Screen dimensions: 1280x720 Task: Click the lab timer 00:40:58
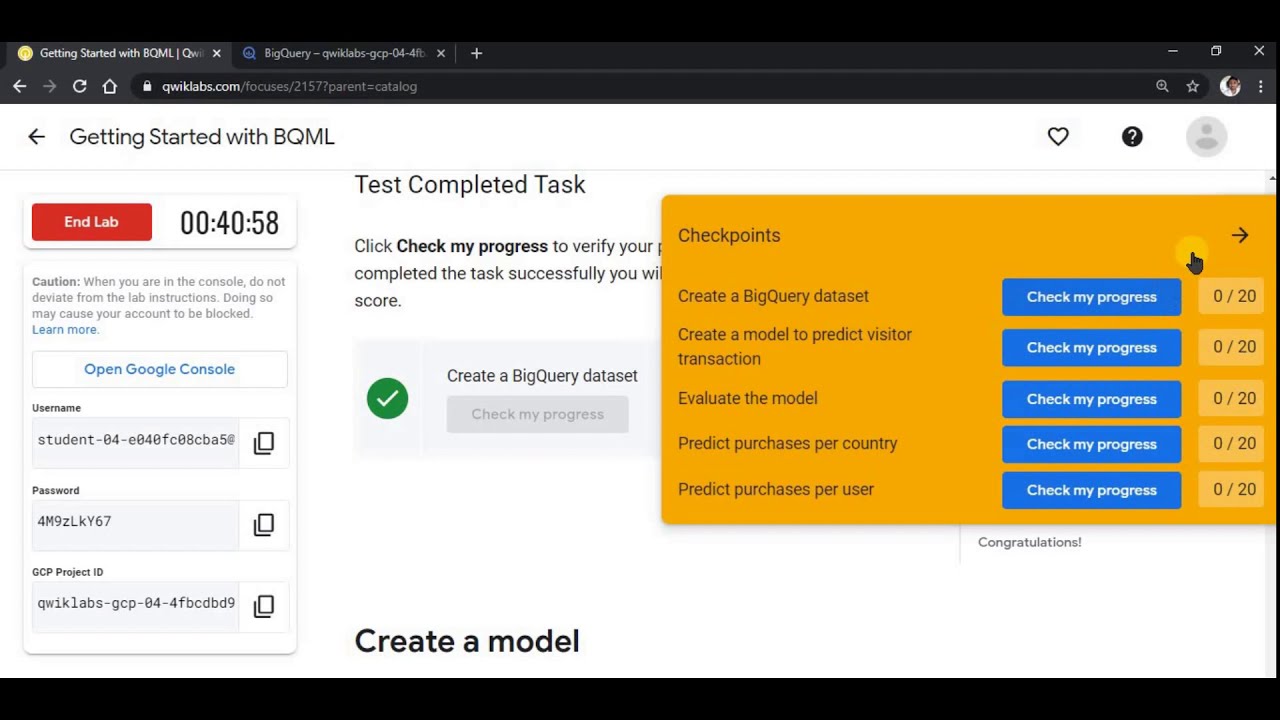tap(229, 223)
